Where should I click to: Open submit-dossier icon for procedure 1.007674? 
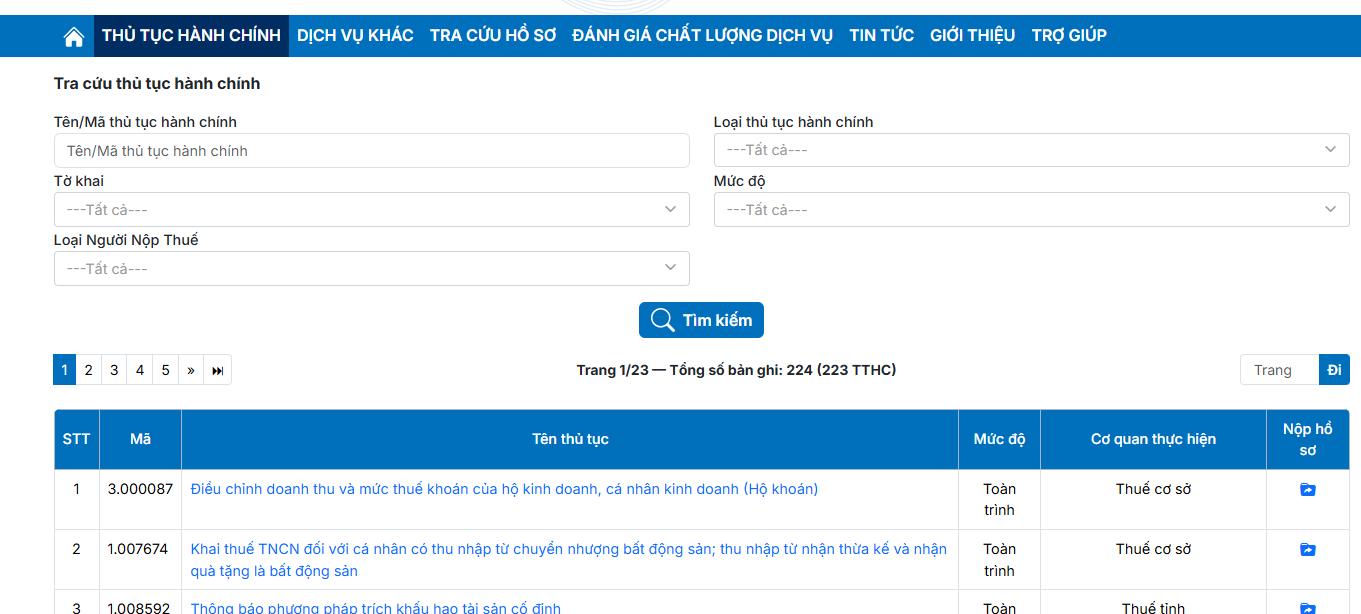pos(1307,550)
